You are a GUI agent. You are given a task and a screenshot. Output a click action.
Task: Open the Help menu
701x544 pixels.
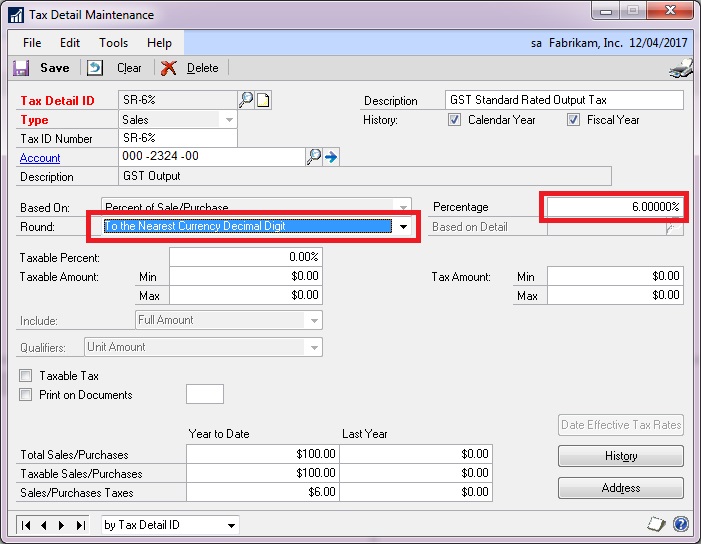[x=159, y=43]
